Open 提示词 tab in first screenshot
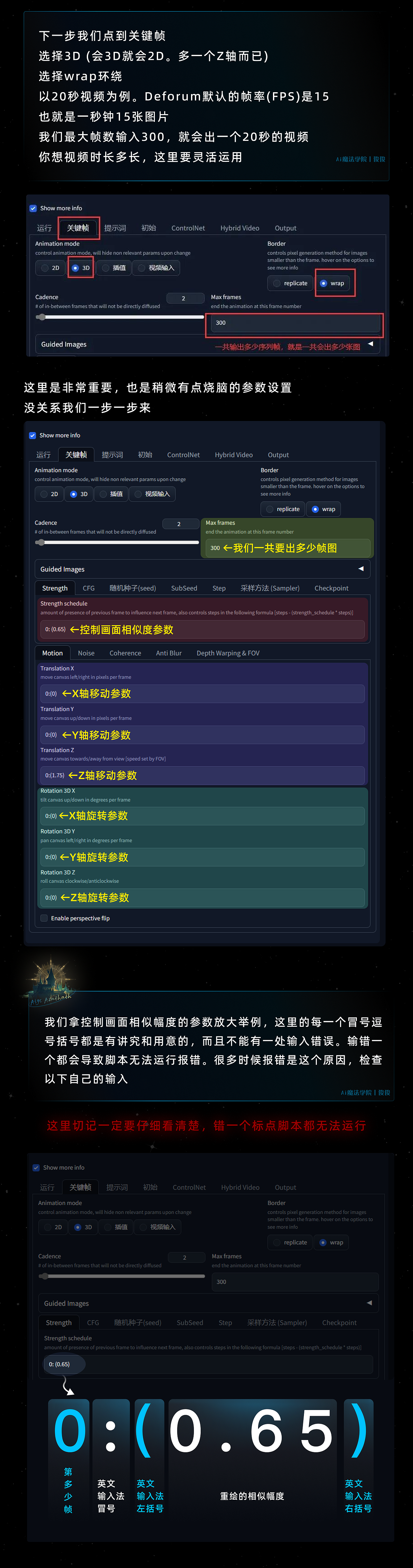Screen dimensions: 413x1568 click(x=115, y=228)
